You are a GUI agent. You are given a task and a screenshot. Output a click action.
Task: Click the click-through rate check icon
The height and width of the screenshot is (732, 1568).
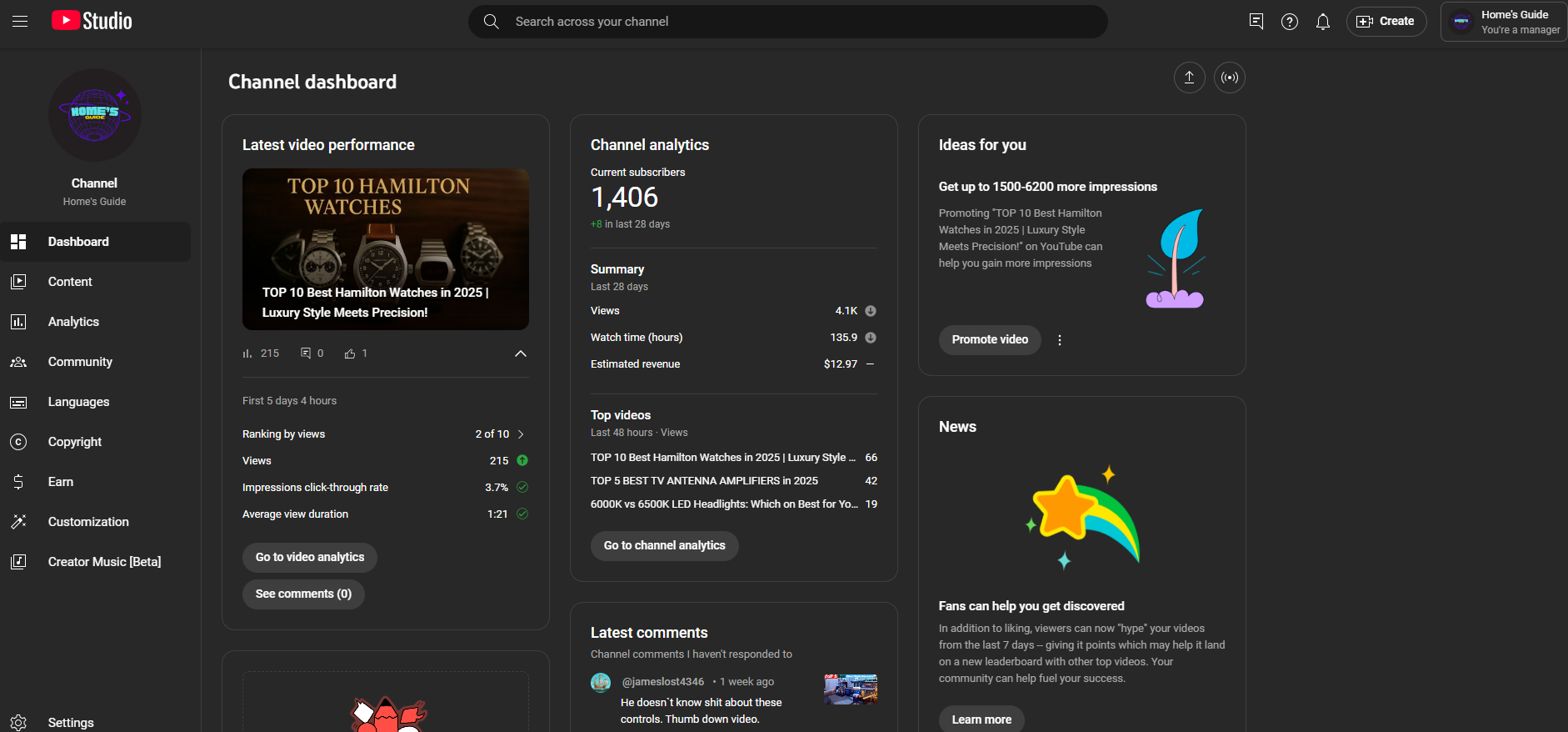tap(522, 487)
